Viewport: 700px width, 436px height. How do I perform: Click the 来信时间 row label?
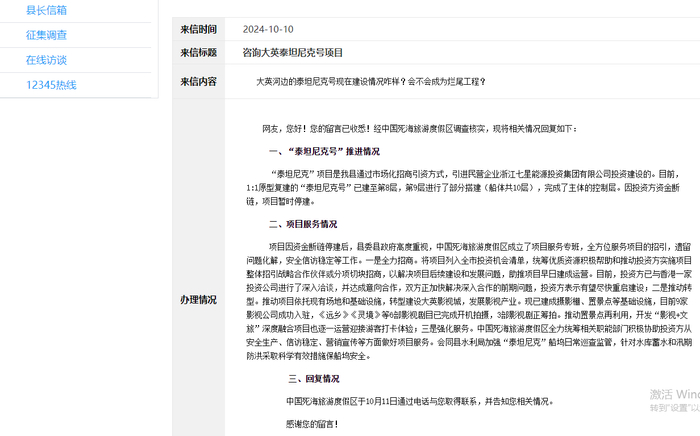click(199, 29)
